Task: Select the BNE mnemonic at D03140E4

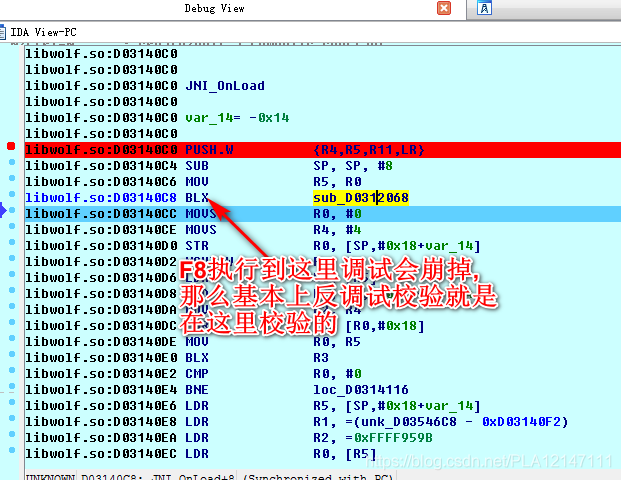Action: coord(197,390)
